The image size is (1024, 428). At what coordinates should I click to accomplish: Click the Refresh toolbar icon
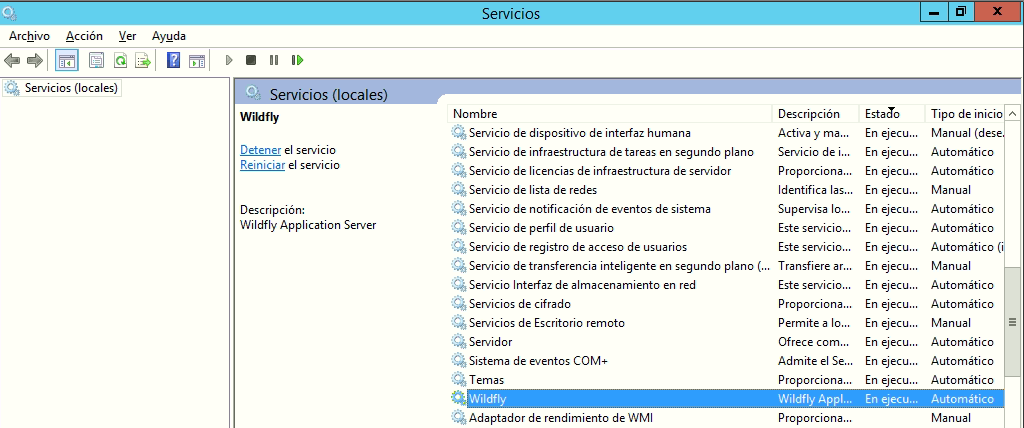click(120, 61)
